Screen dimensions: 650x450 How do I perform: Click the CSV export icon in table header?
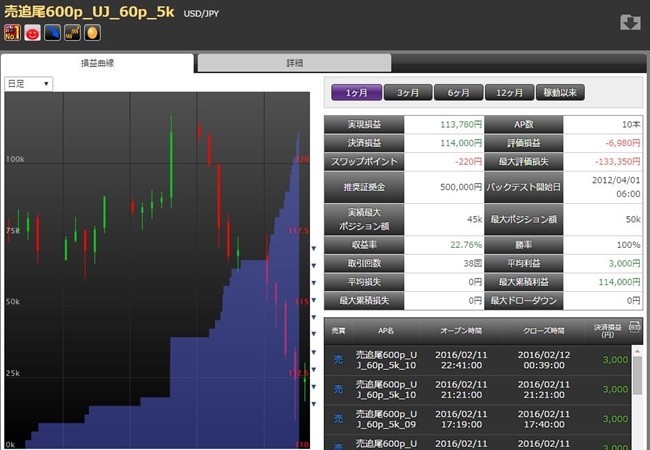(636, 326)
